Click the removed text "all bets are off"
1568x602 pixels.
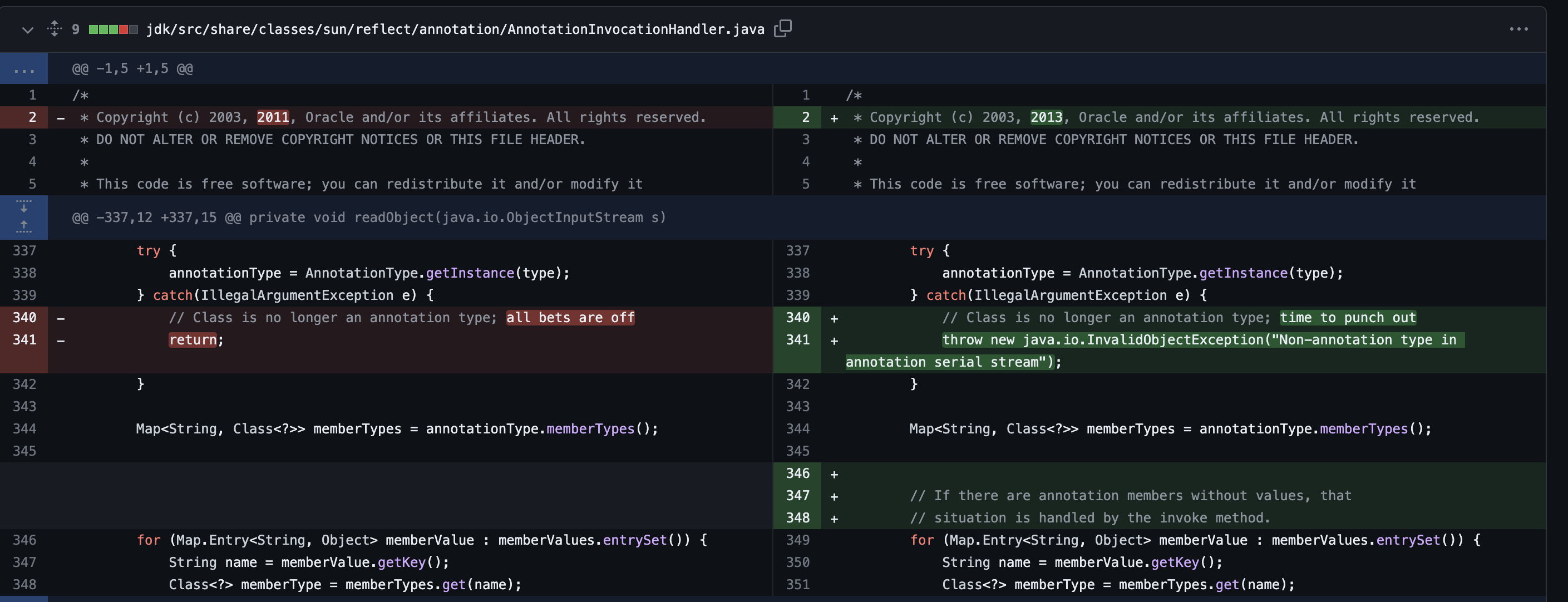570,317
